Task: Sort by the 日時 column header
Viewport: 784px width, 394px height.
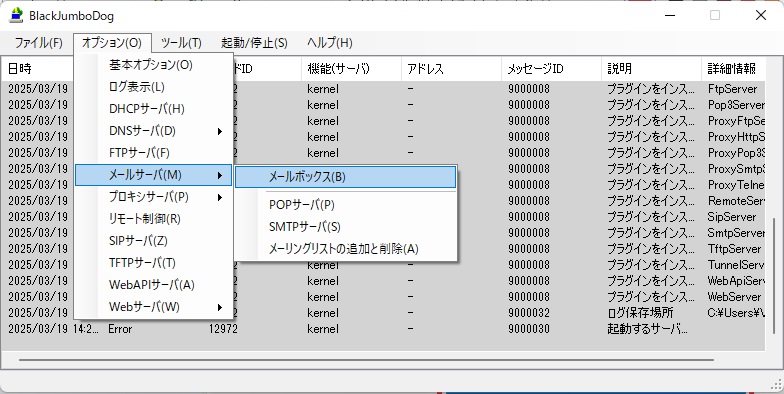Action: (38, 68)
